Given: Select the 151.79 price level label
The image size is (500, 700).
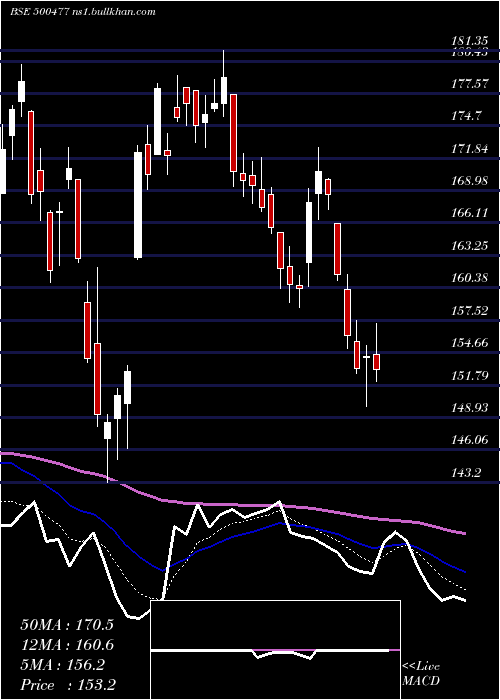Looking at the screenshot, I should [x=469, y=375].
